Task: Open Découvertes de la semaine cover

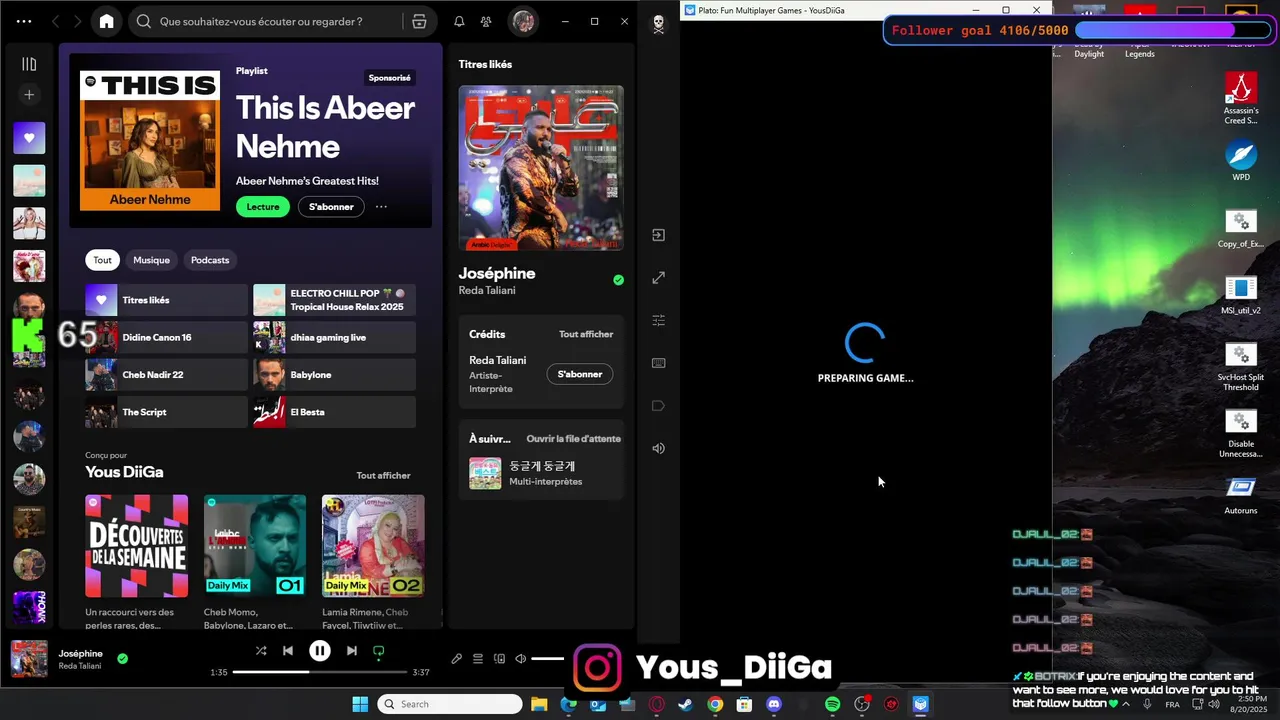Action: (136, 546)
